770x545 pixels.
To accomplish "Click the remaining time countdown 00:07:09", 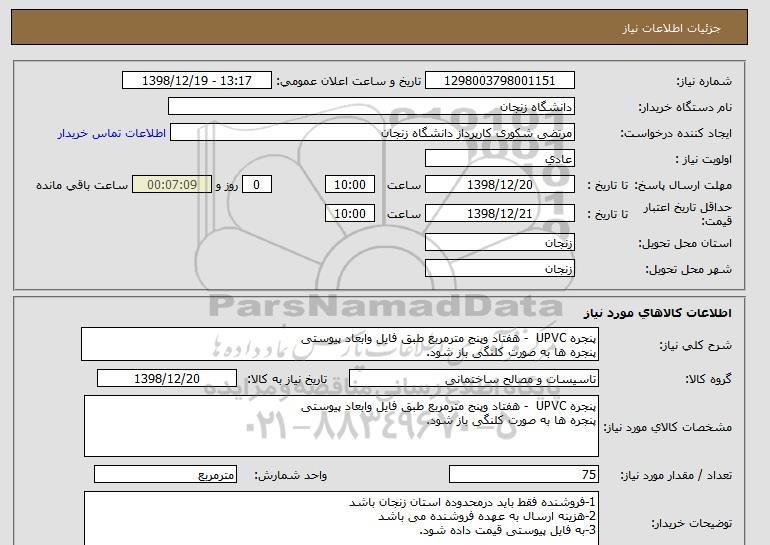I will pyautogui.click(x=172, y=185).
